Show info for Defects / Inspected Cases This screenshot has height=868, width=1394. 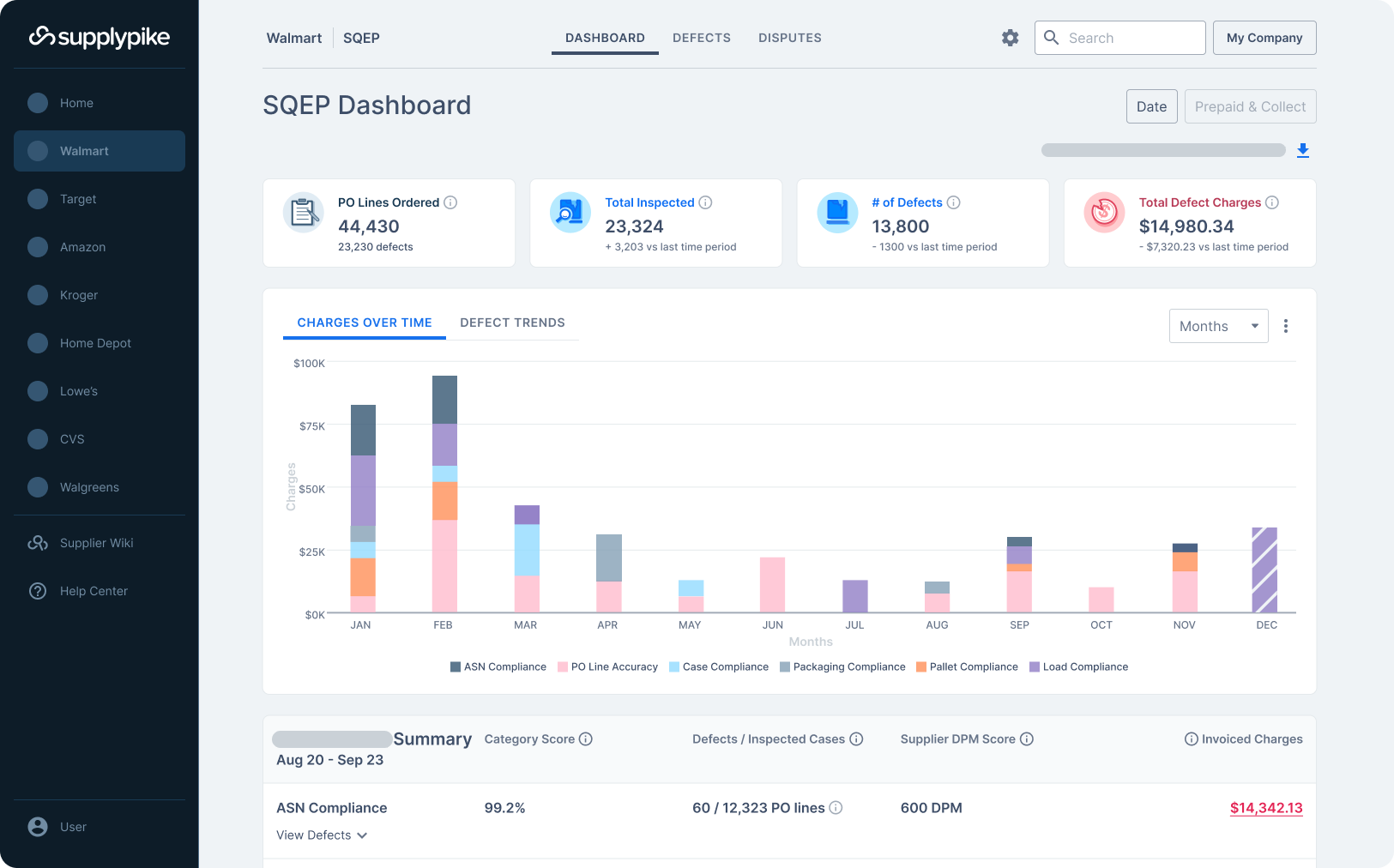pyautogui.click(x=856, y=739)
